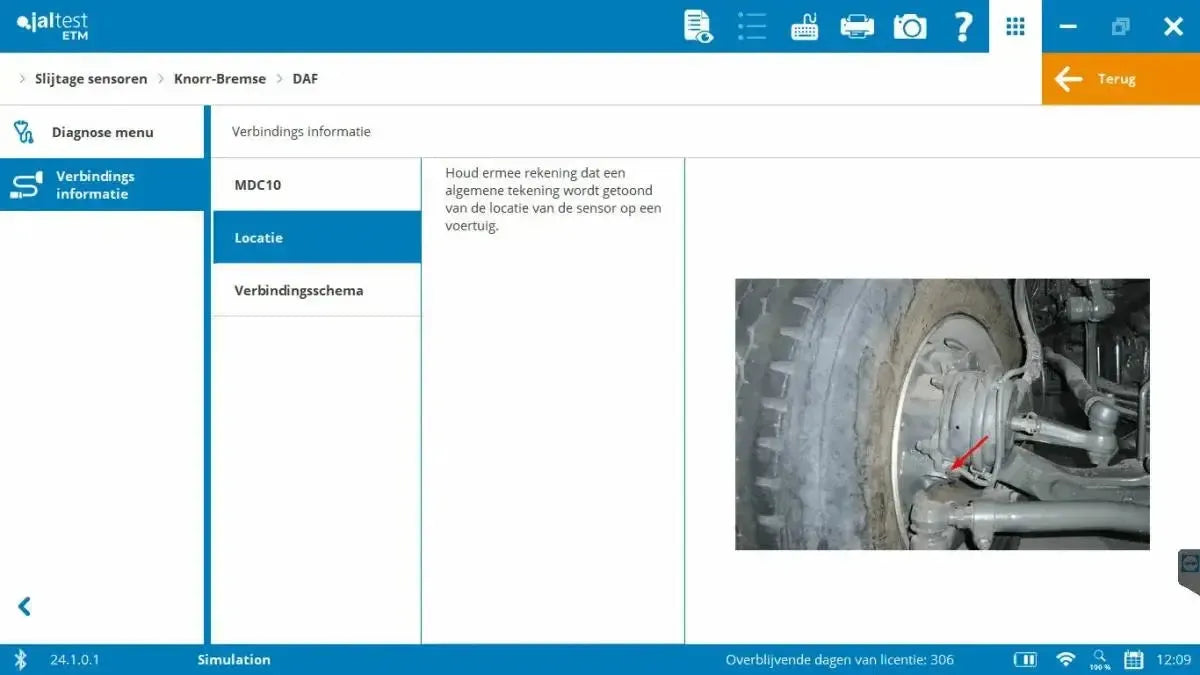
Task: Open the report preview icon in the toolbar
Action: click(697, 26)
